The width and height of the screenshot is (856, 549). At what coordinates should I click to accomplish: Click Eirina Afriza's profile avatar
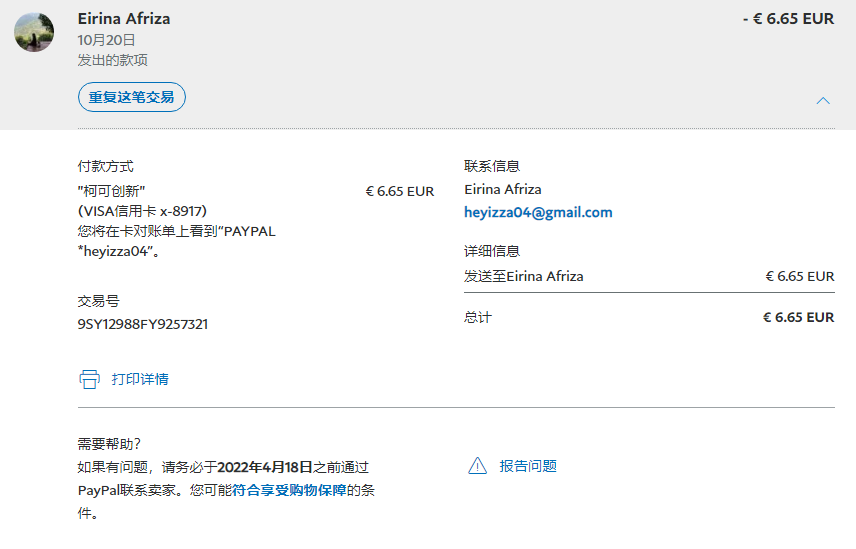point(34,33)
